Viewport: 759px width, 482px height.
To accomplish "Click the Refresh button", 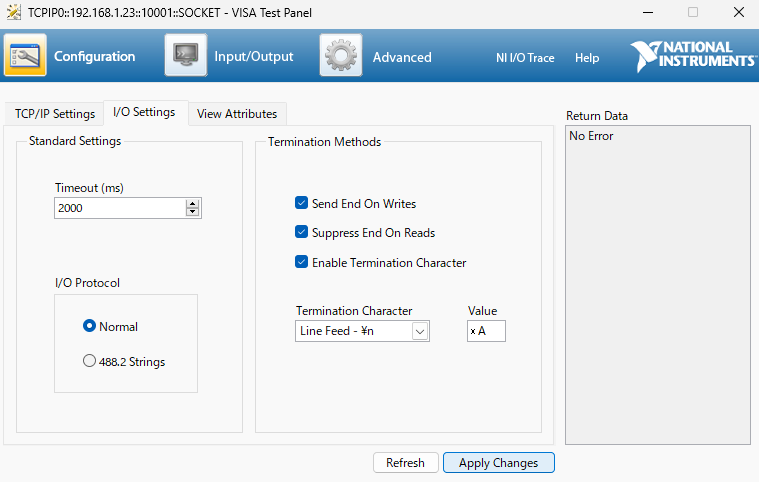I will [x=406, y=463].
